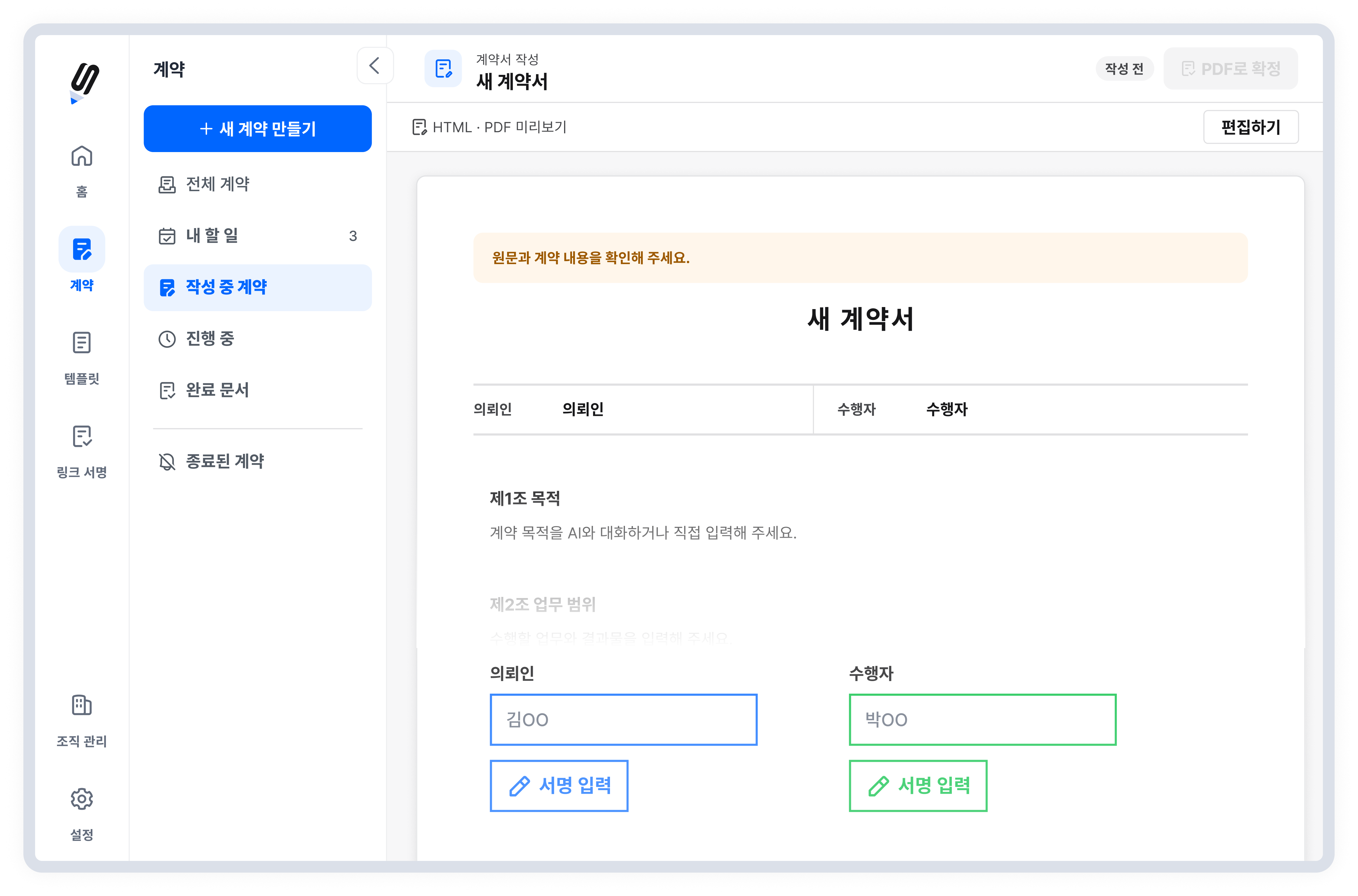The image size is (1358, 896).
Task: Focus the 의뢰인 name field 김OO
Action: [x=623, y=720]
